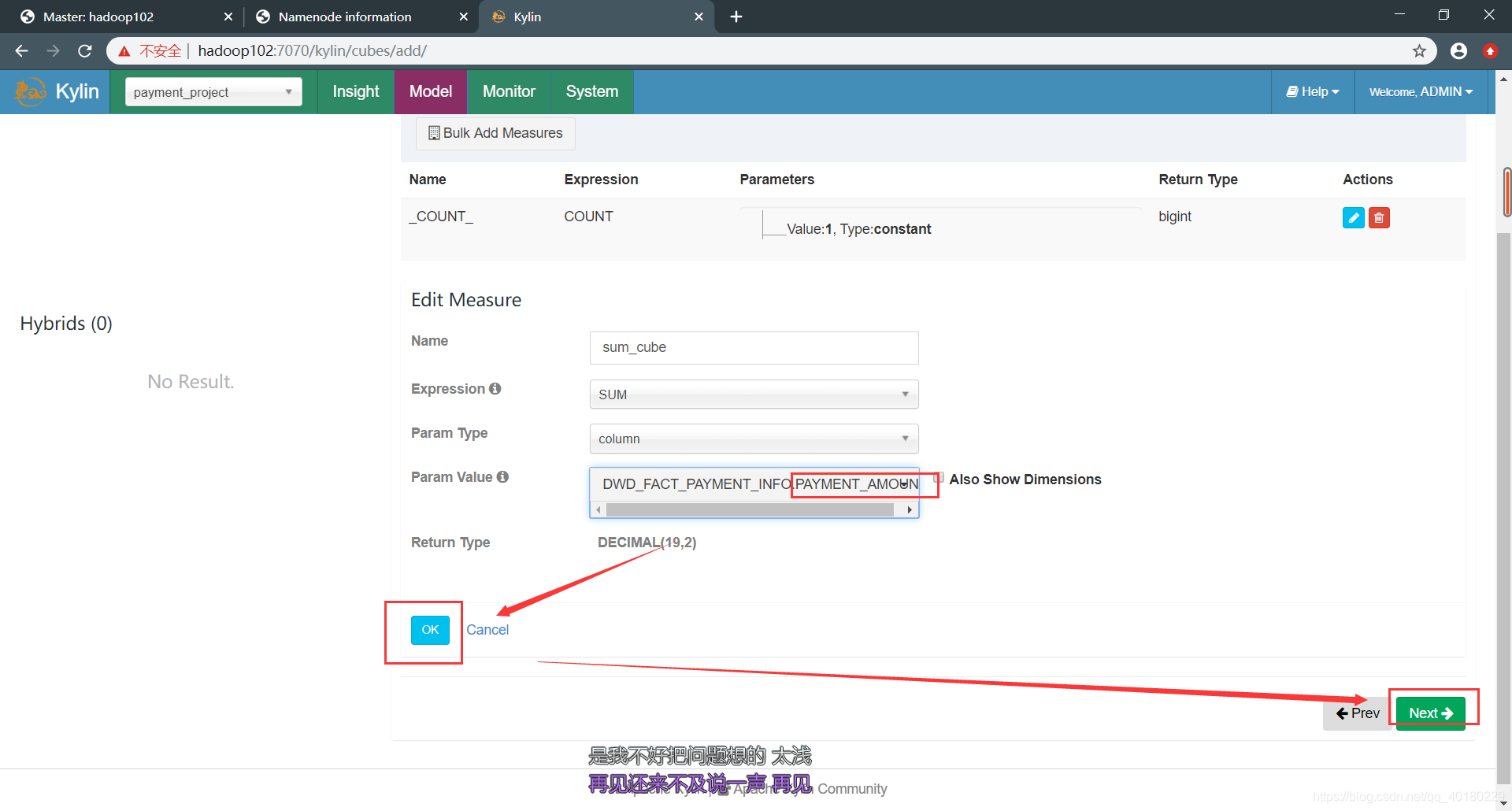1512x811 pixels.
Task: Click the Param Value info icon
Action: click(x=502, y=476)
